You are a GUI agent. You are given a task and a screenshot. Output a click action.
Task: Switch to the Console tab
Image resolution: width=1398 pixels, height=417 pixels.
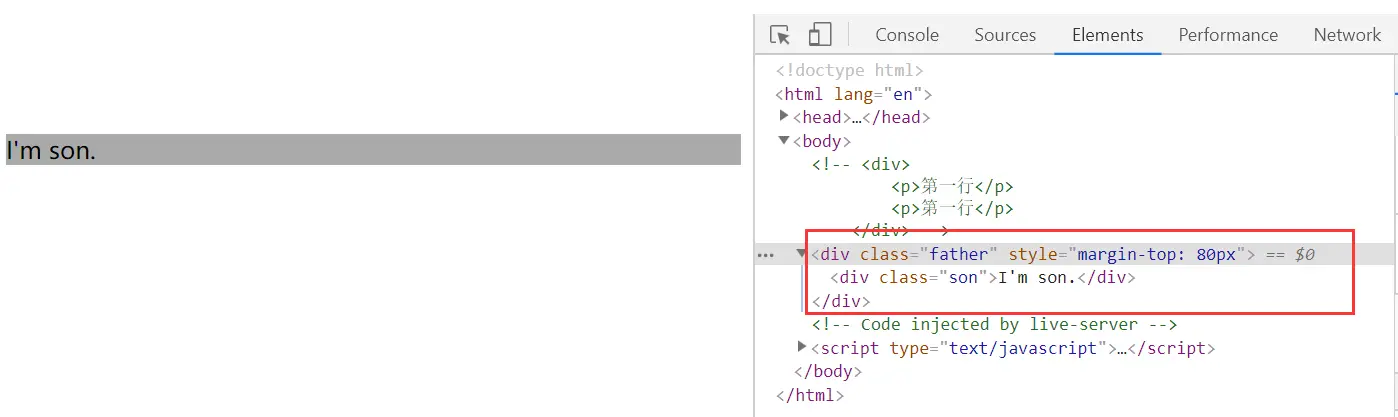(907, 35)
